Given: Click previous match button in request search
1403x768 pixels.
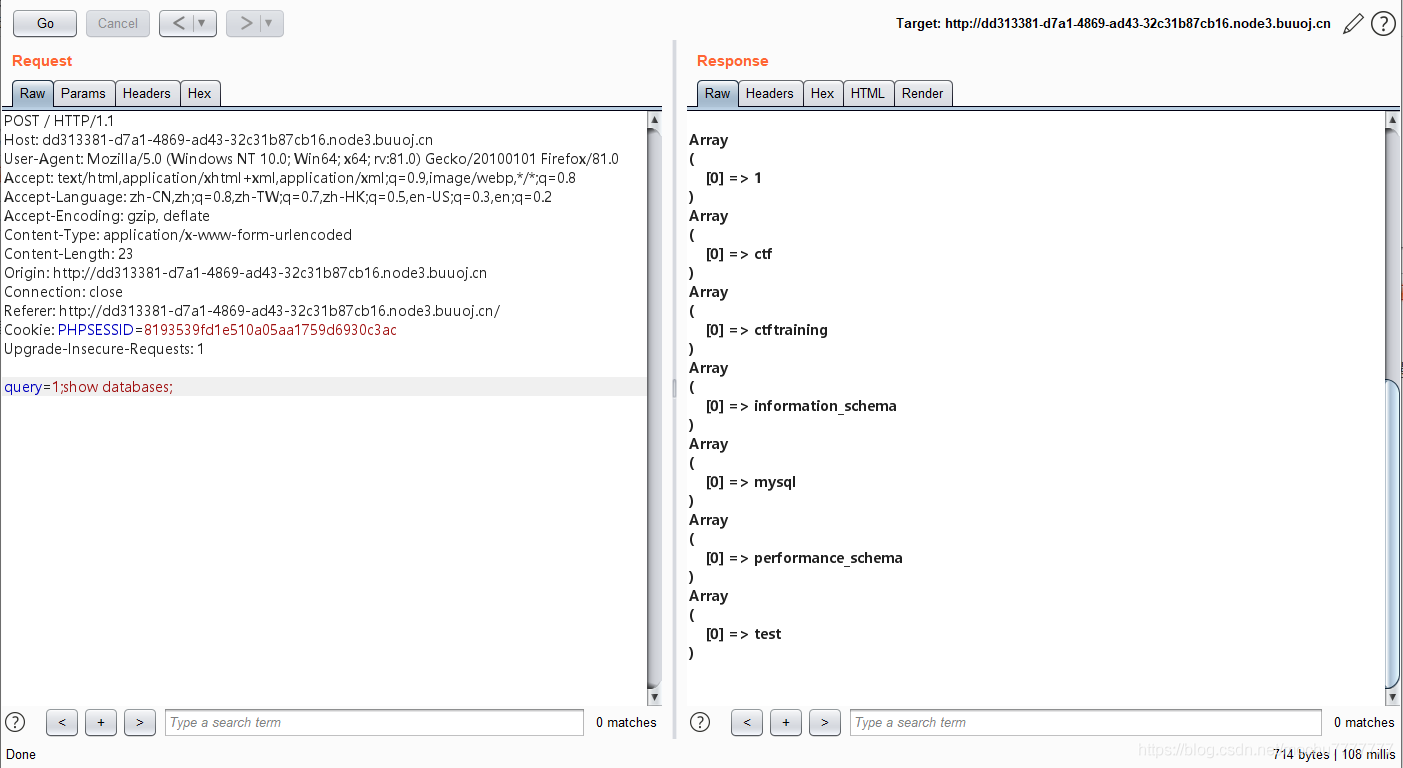Looking at the screenshot, I should (61, 722).
